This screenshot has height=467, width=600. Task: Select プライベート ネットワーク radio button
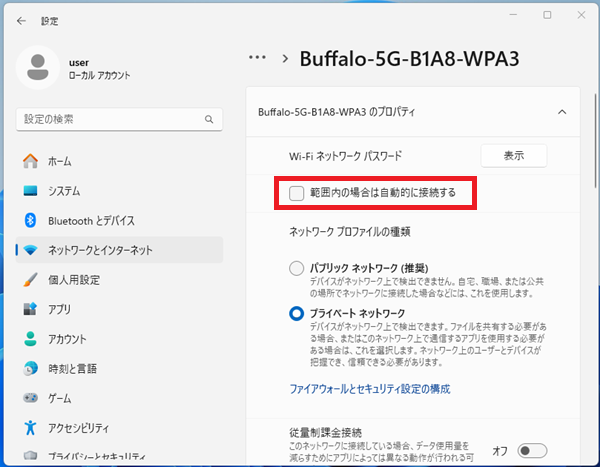(297, 314)
